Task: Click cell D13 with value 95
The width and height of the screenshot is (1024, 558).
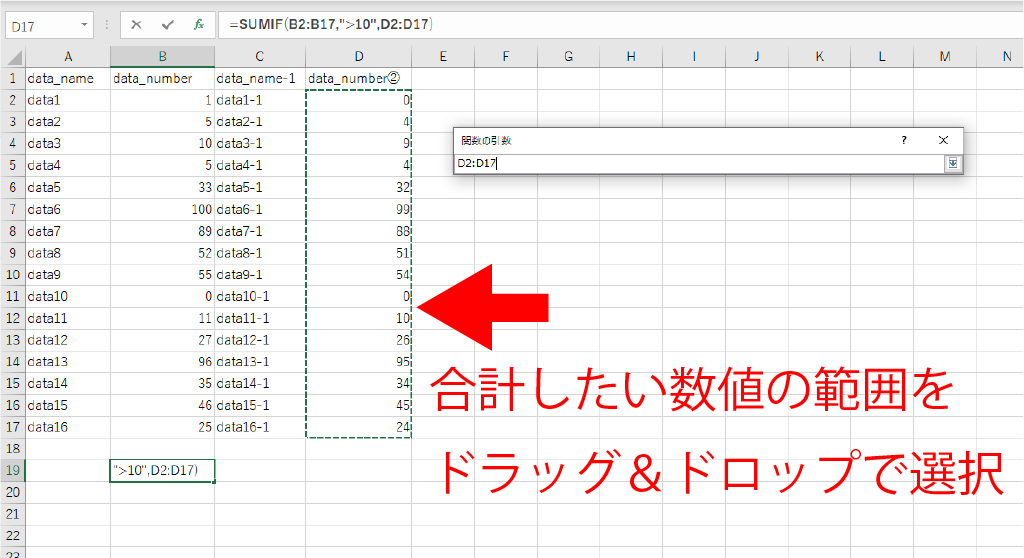Action: (x=358, y=361)
